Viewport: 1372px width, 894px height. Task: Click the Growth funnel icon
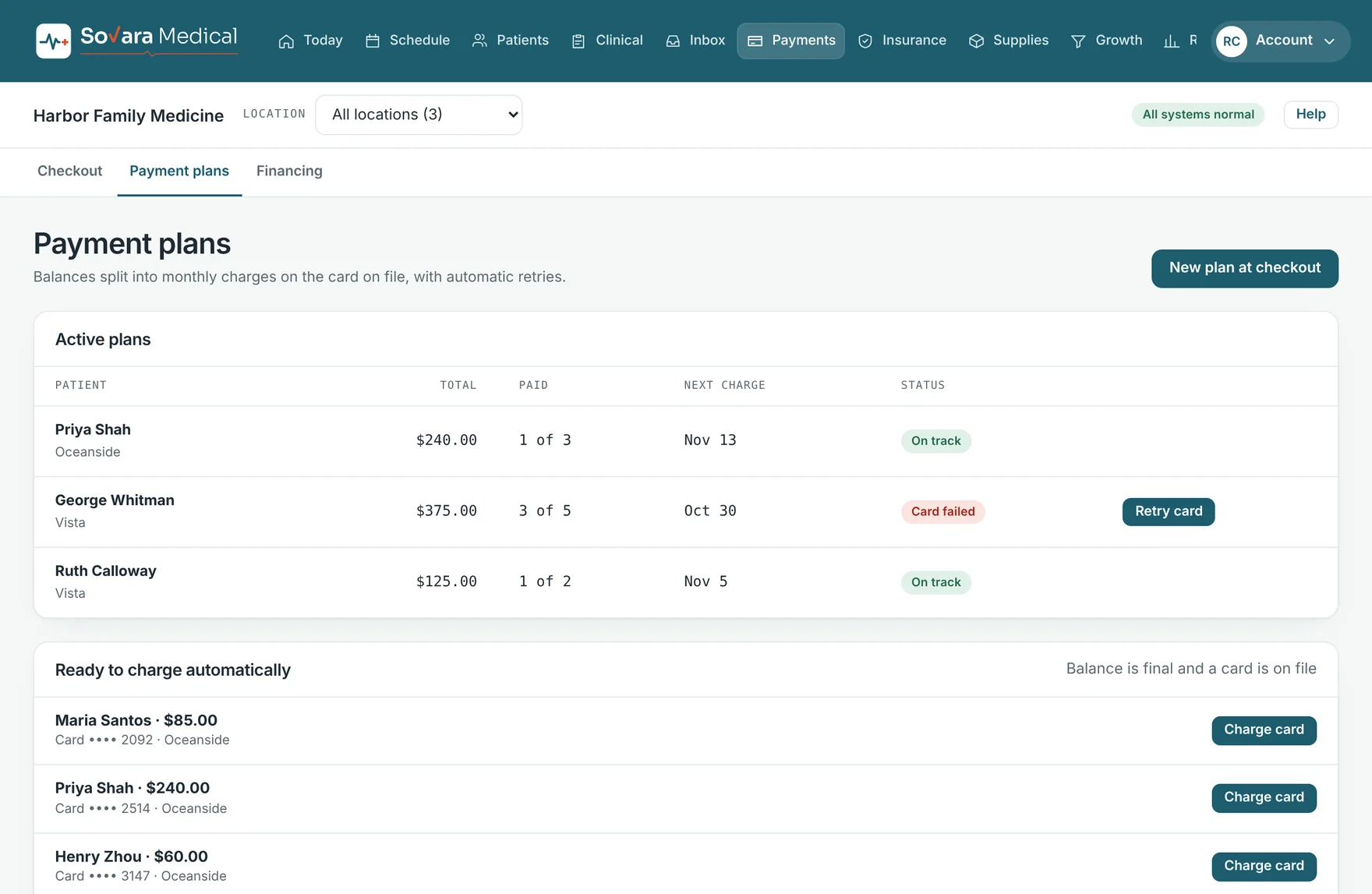click(x=1078, y=41)
